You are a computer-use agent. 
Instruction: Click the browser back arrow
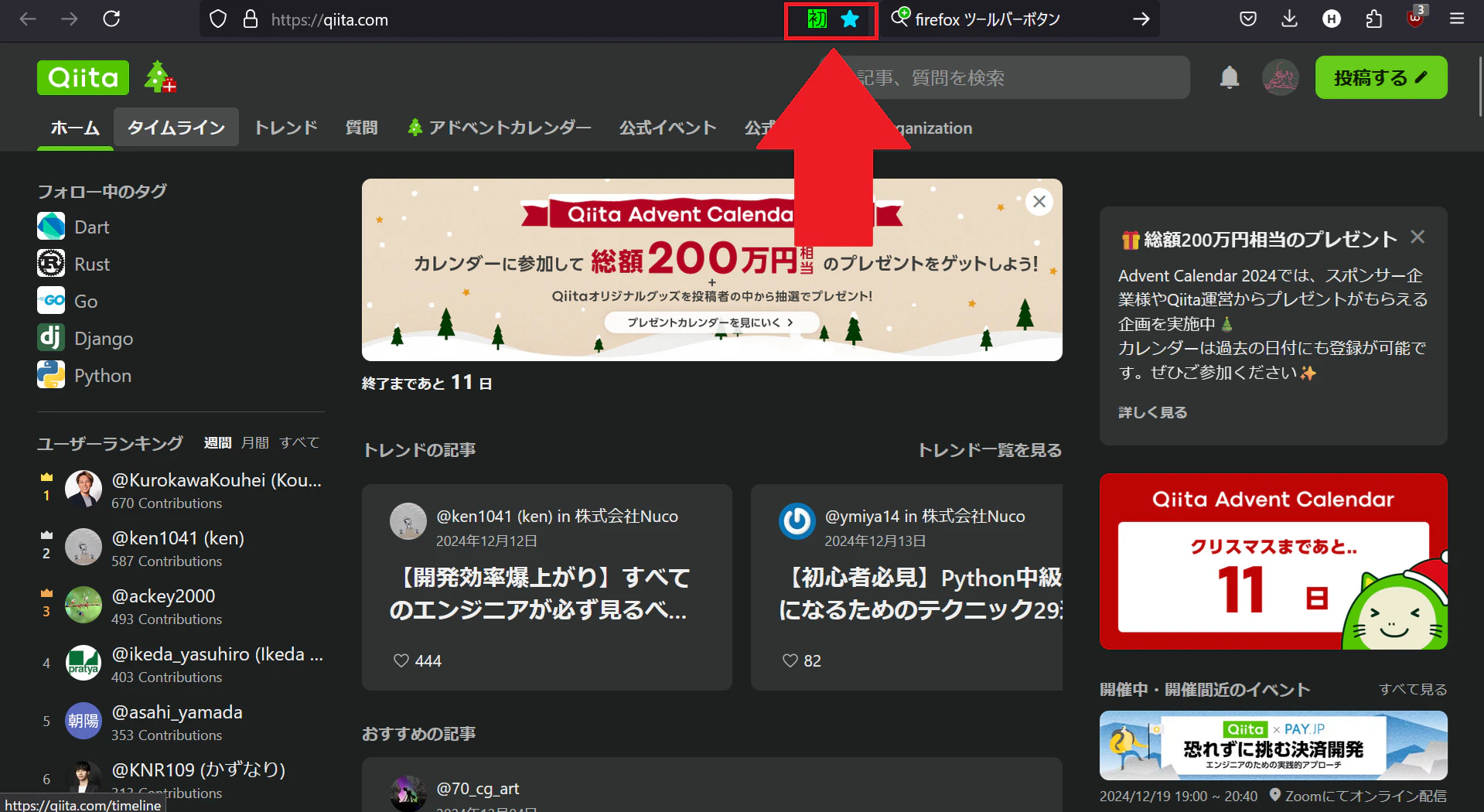pos(28,19)
